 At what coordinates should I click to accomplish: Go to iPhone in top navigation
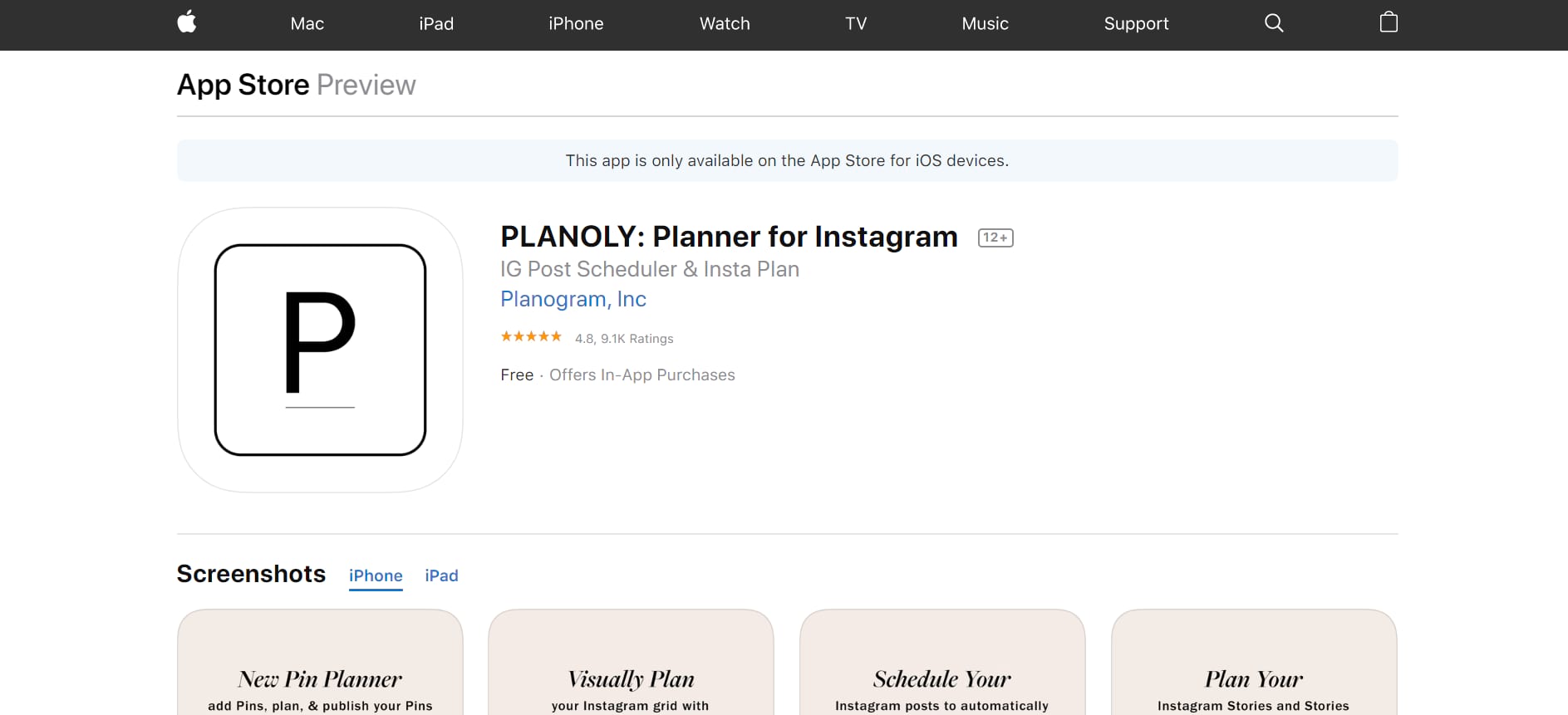click(576, 24)
